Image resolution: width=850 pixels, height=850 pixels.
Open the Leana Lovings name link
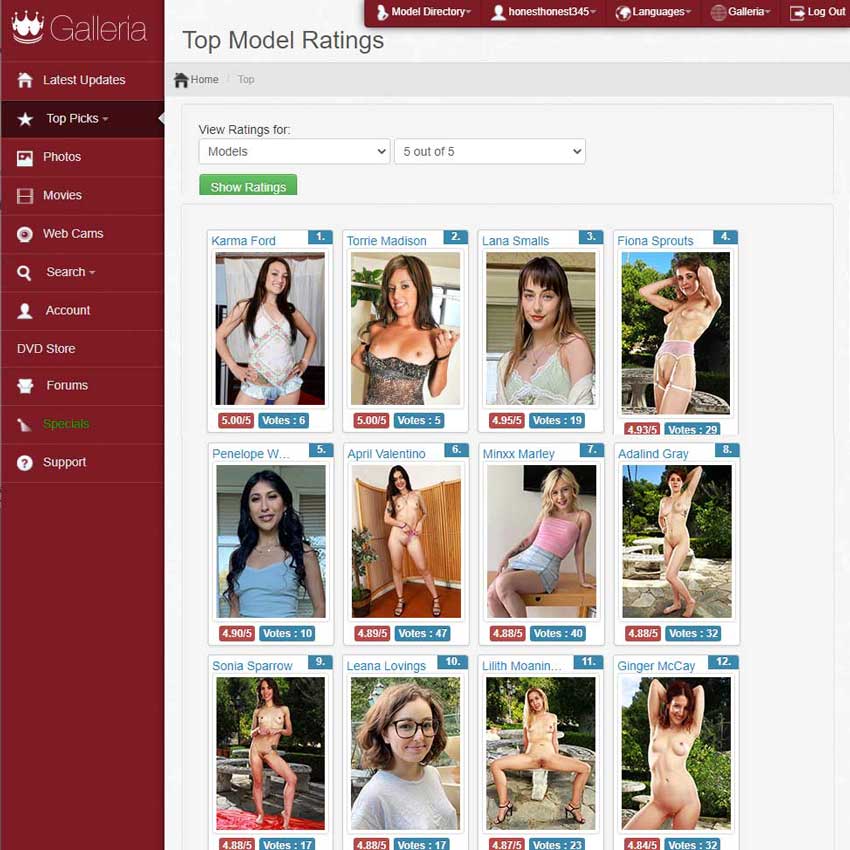[387, 666]
